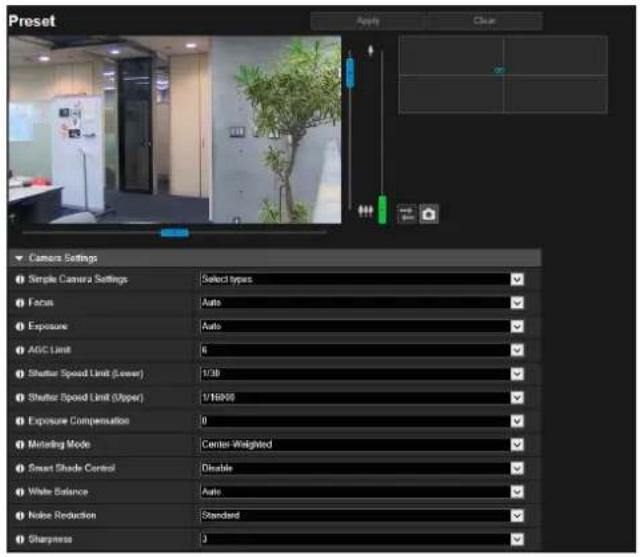The height and width of the screenshot is (557, 640).
Task: Click the info icon next to Noise Reduction
Action: coord(20,516)
